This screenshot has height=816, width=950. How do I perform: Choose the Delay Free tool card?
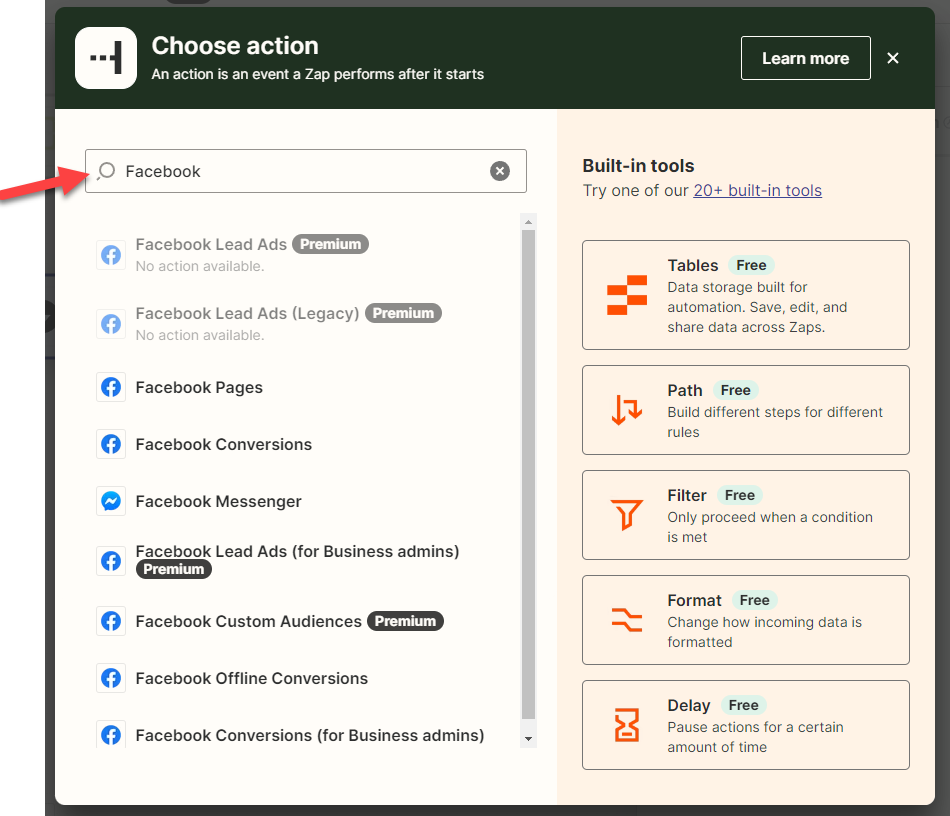tap(746, 725)
